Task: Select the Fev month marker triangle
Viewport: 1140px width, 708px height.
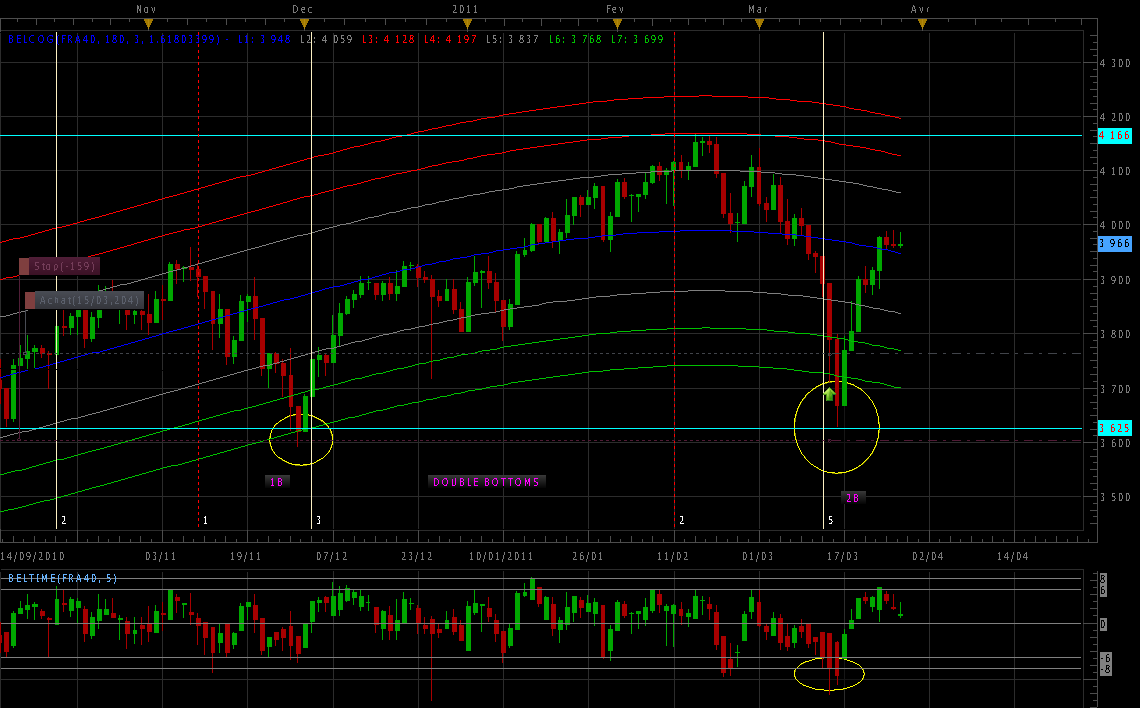Action: click(617, 23)
